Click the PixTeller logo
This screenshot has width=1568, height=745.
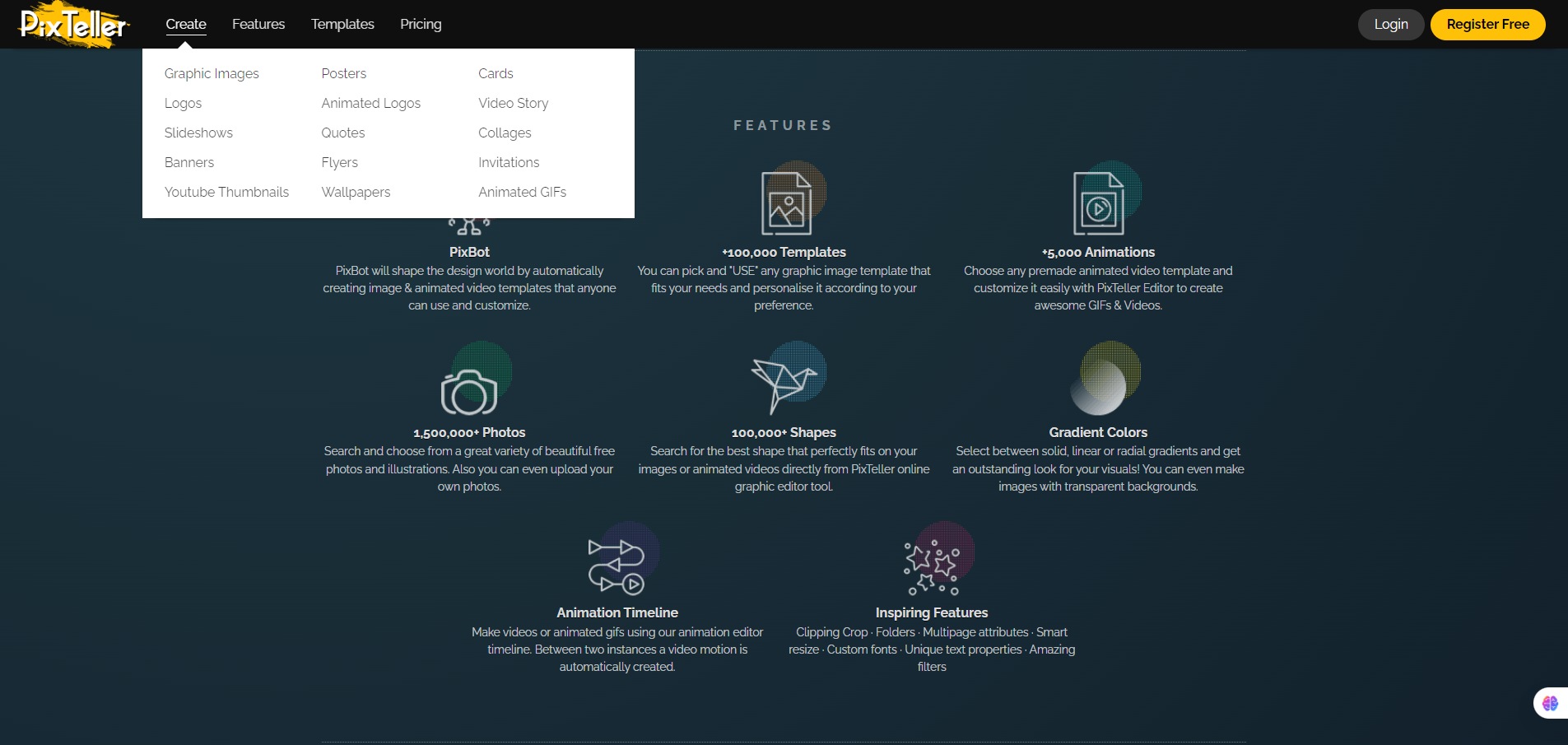(74, 24)
